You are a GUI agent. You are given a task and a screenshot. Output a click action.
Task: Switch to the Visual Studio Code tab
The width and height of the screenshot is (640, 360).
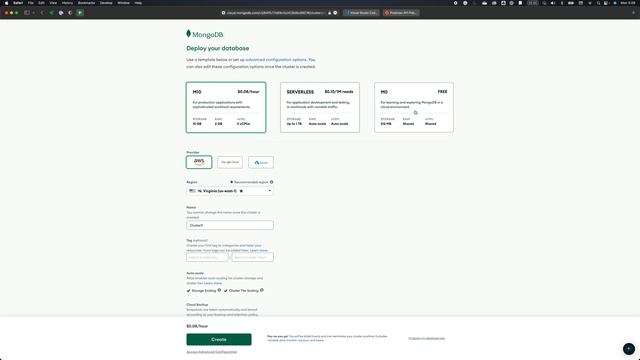[361, 13]
